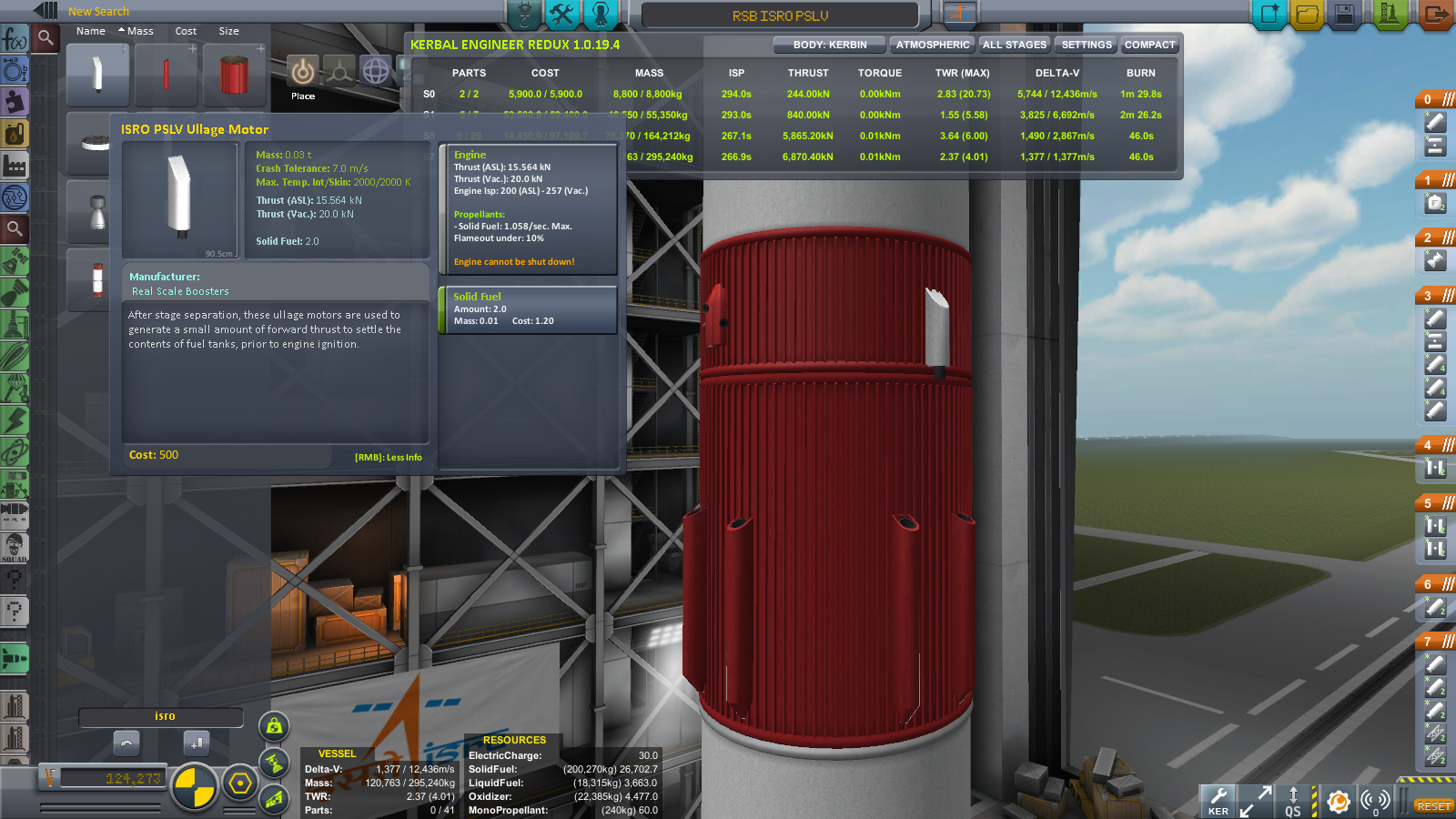Open the Load vessel folder button
Image resolution: width=1456 pixels, height=819 pixels.
[x=1307, y=15]
